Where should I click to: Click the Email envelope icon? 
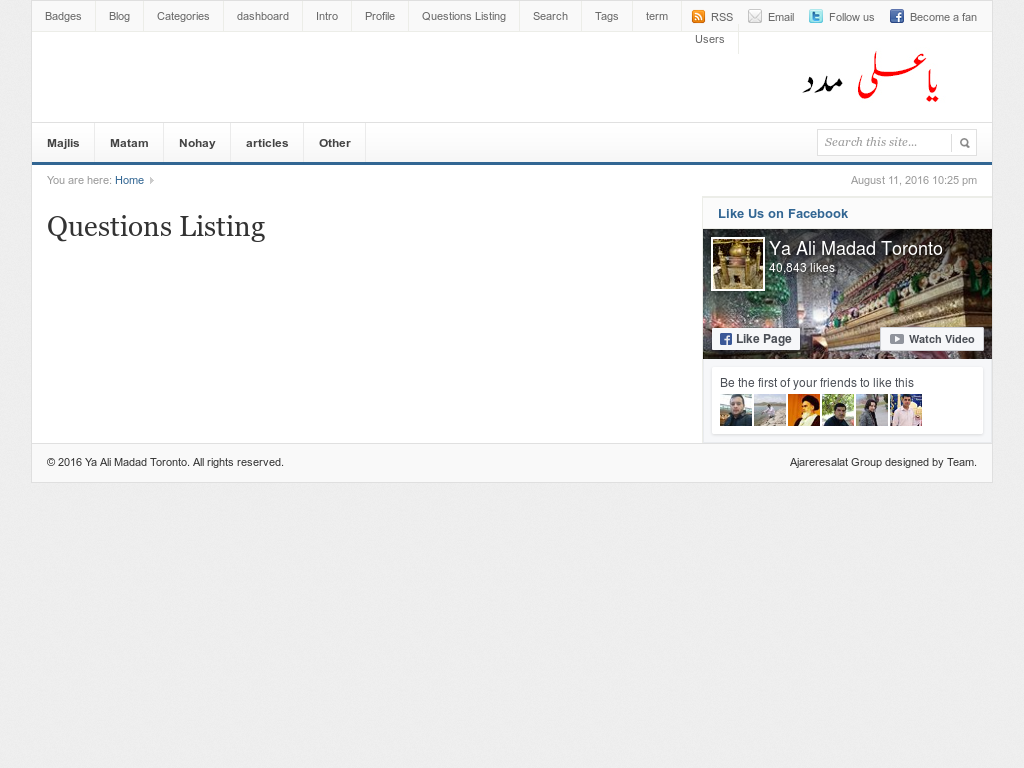(755, 17)
